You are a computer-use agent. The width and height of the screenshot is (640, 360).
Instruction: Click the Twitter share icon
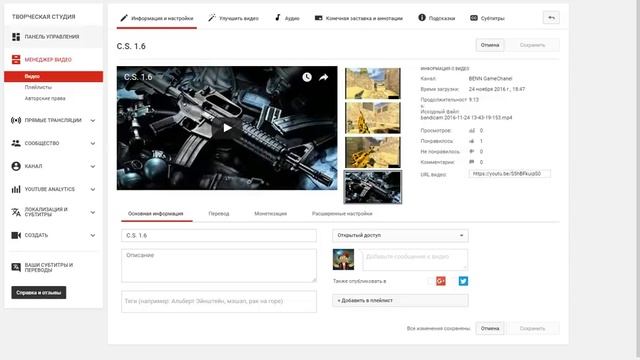[463, 281]
